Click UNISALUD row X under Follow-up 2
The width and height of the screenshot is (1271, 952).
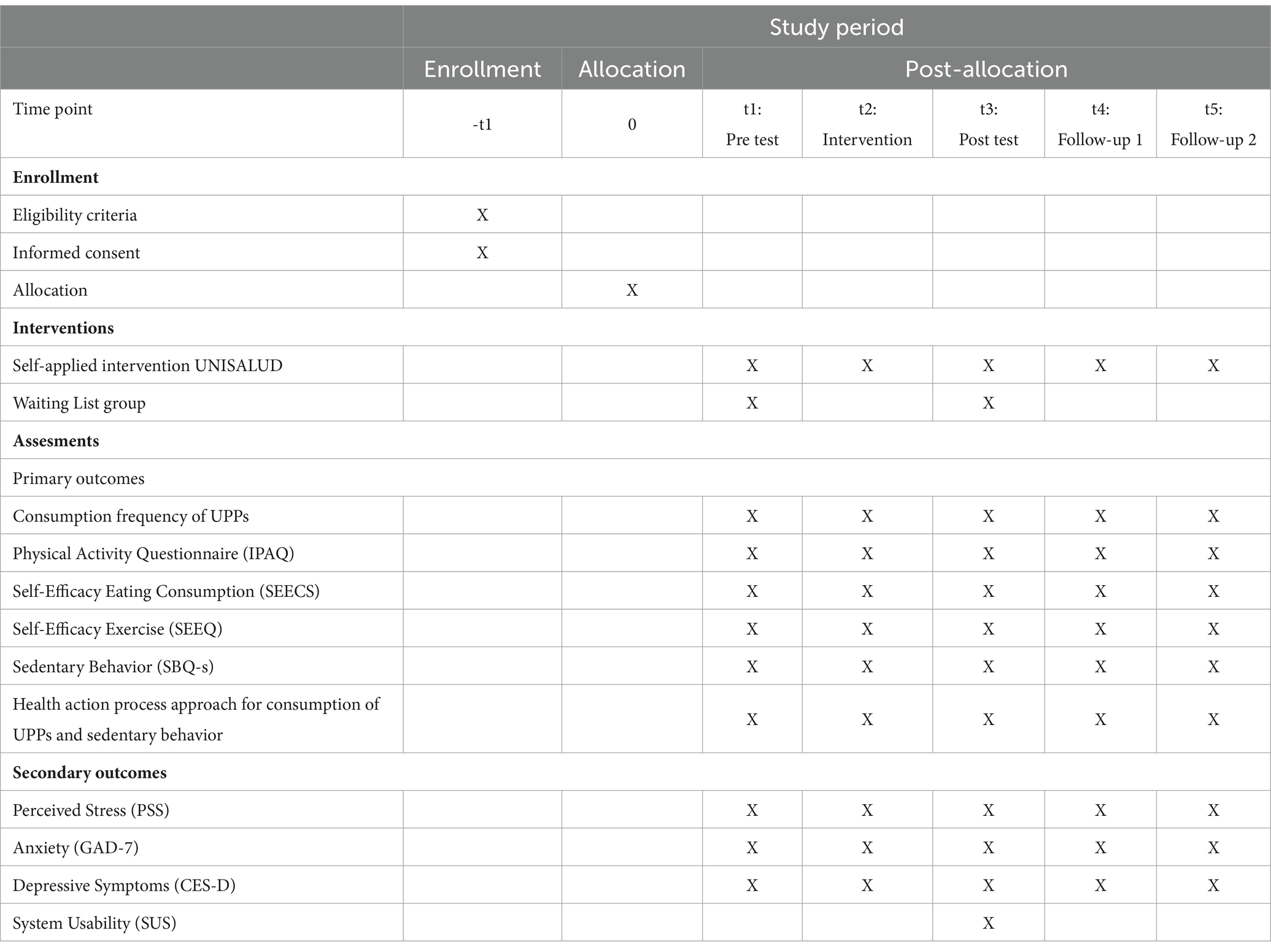click(x=1213, y=366)
